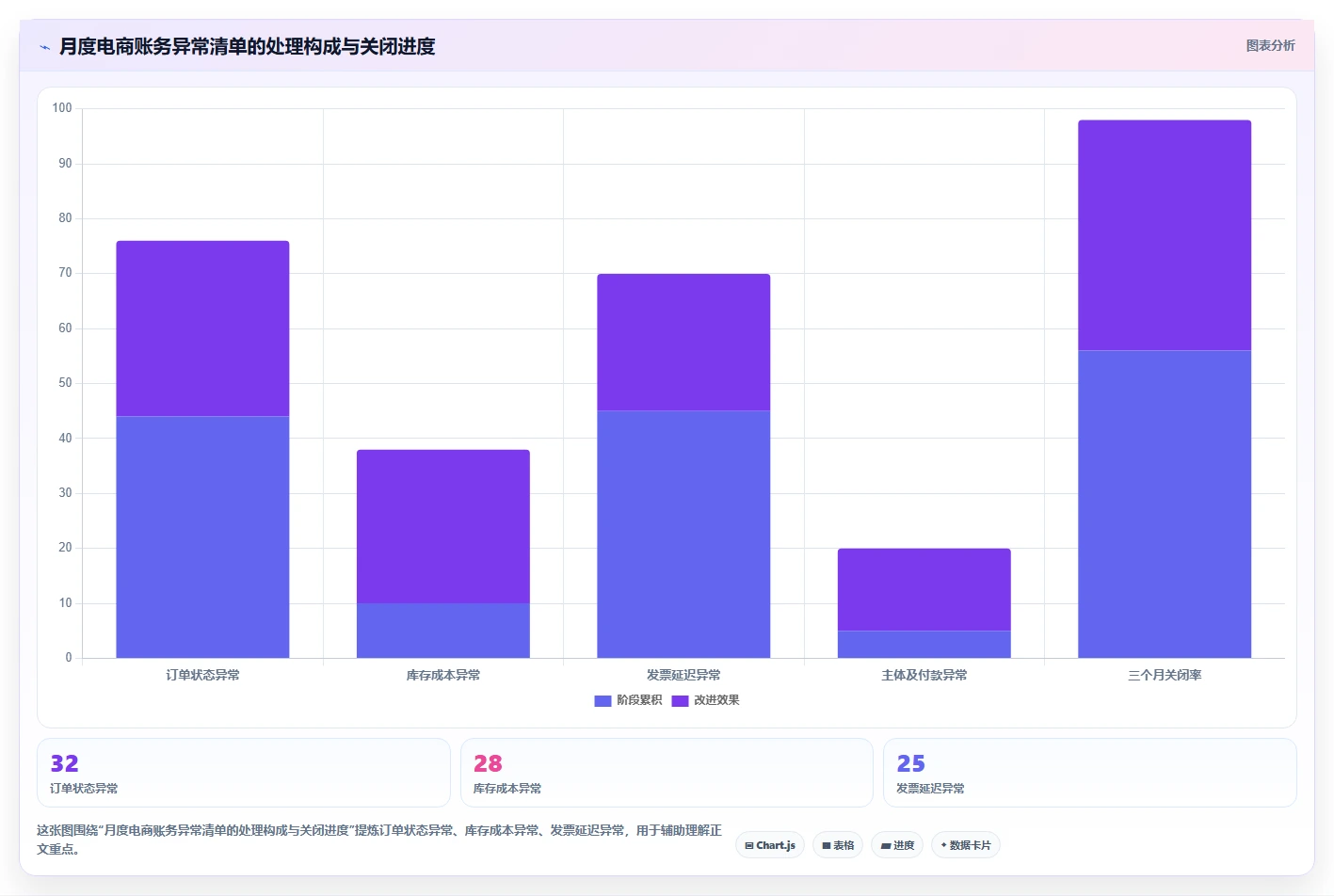1334x896 pixels.
Task: Click the y-axis value 0
Action: click(69, 658)
